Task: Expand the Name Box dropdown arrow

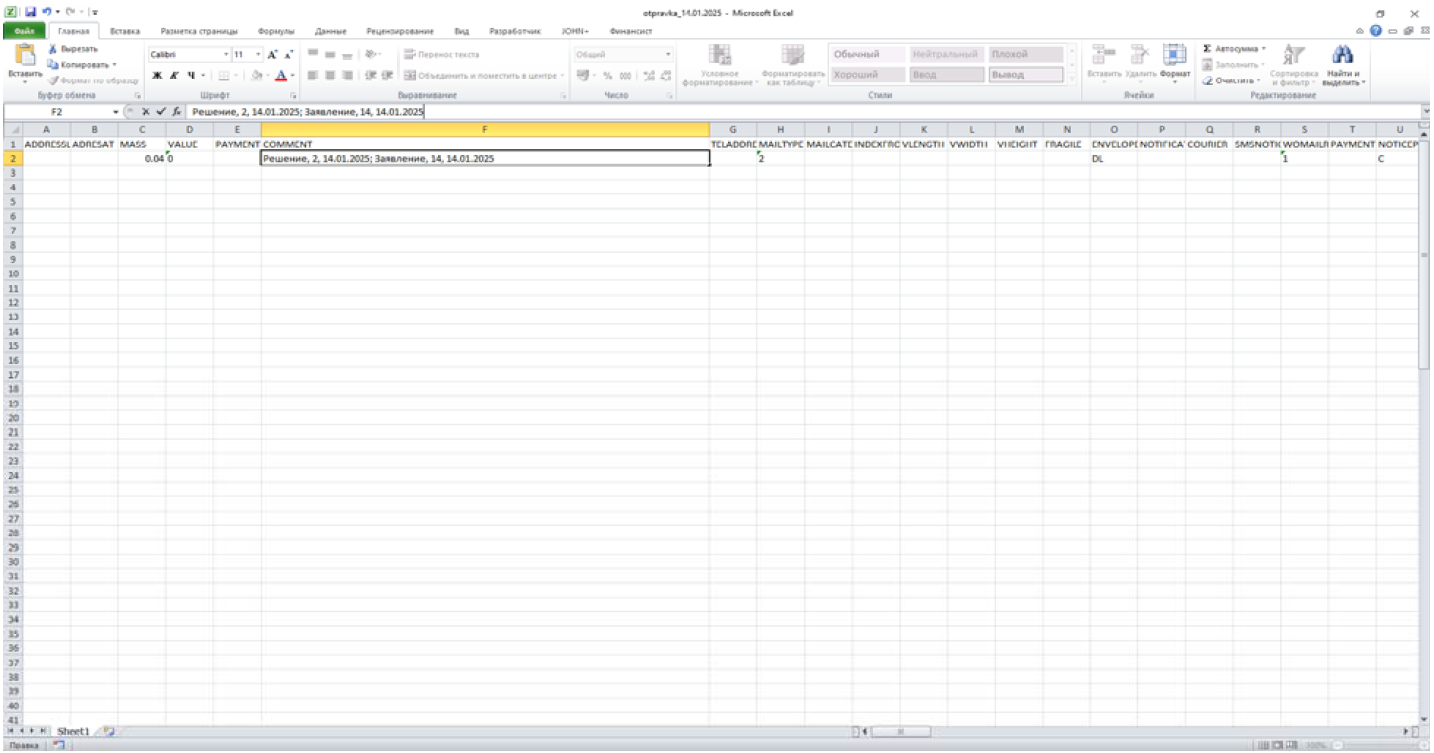Action: point(116,113)
